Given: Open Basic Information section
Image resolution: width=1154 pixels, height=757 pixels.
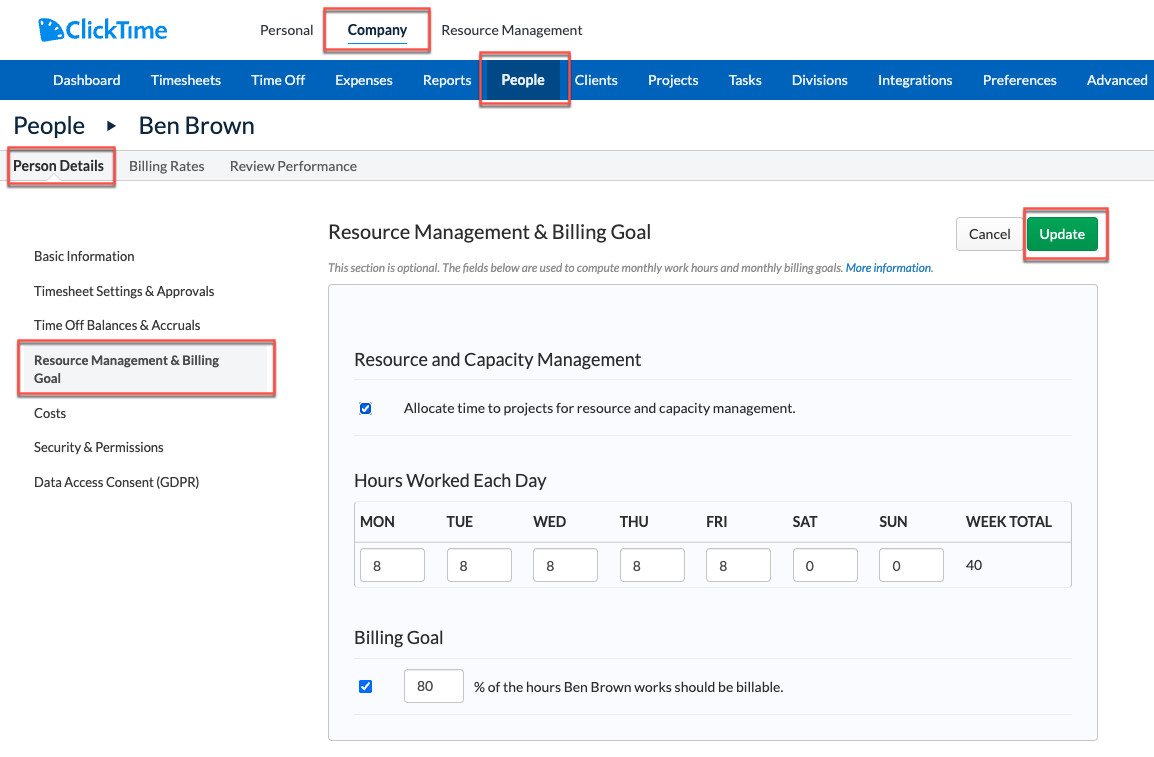Looking at the screenshot, I should point(84,256).
